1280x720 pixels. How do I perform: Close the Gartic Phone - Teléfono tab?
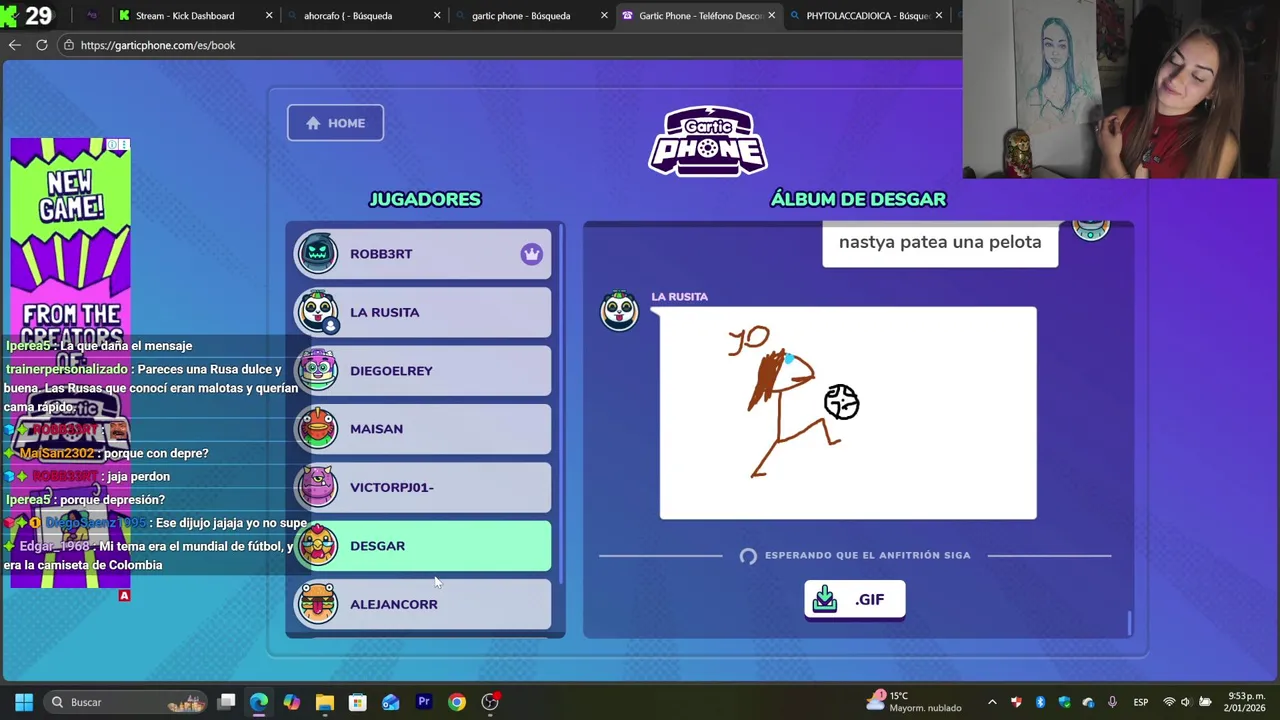click(772, 16)
